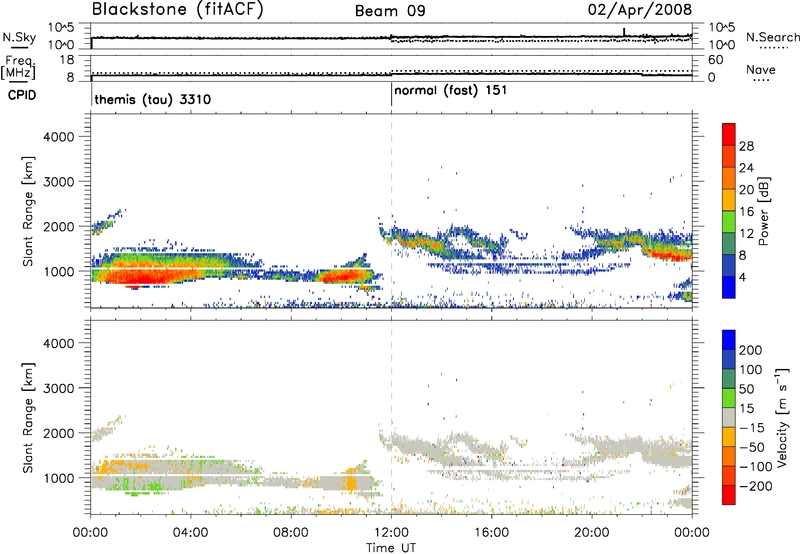The height and width of the screenshot is (554, 800).
Task: Click the Power scale value '28'
Action: pos(746,146)
